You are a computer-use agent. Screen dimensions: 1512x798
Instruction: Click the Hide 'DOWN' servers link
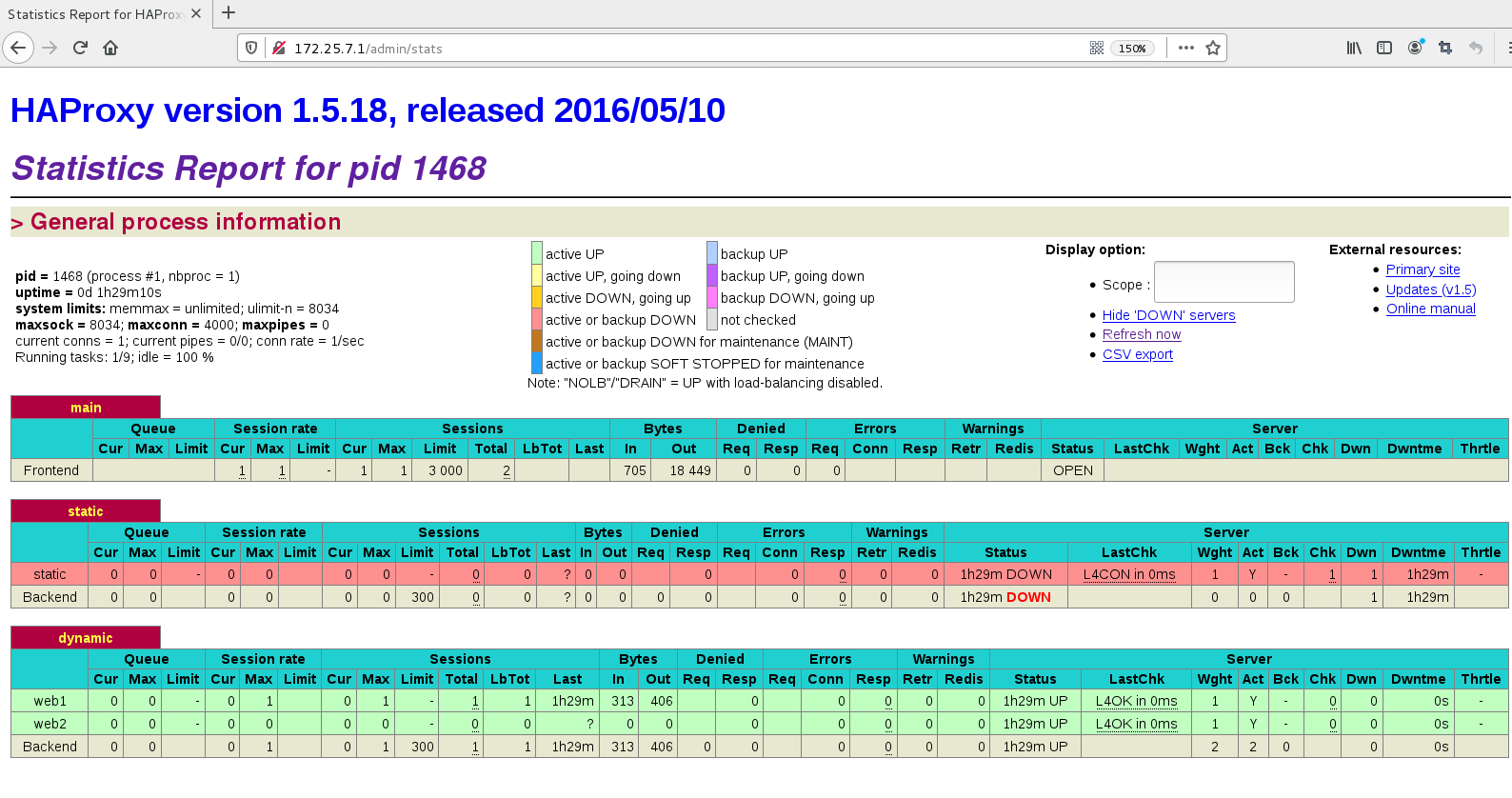pos(1169,315)
